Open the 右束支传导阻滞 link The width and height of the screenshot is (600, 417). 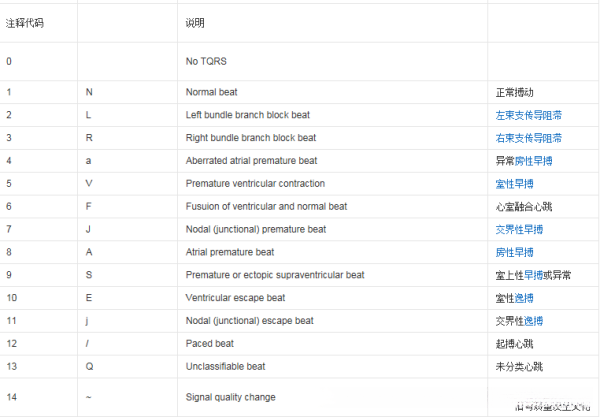click(528, 138)
